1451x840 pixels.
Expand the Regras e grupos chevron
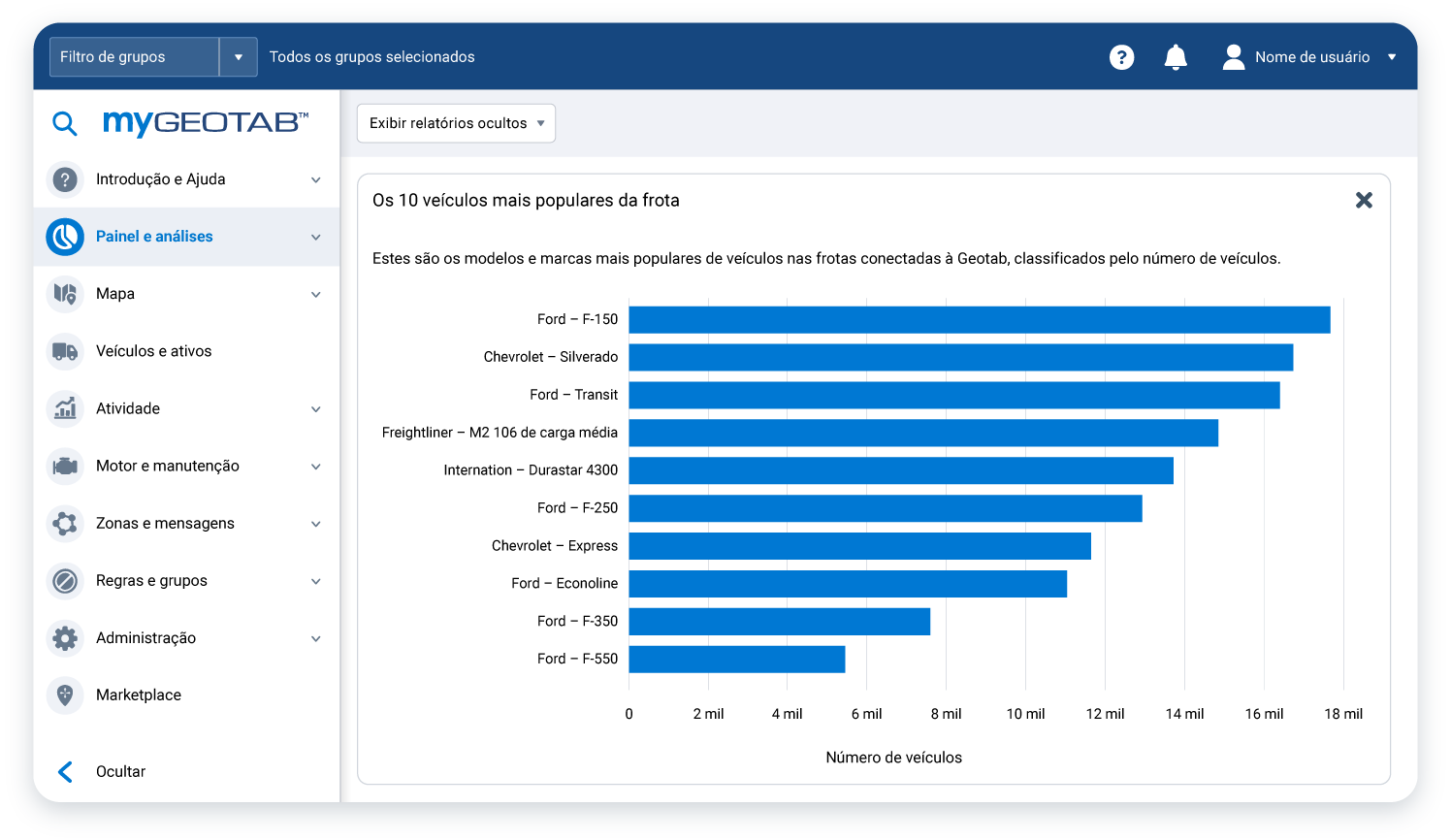pyautogui.click(x=315, y=581)
